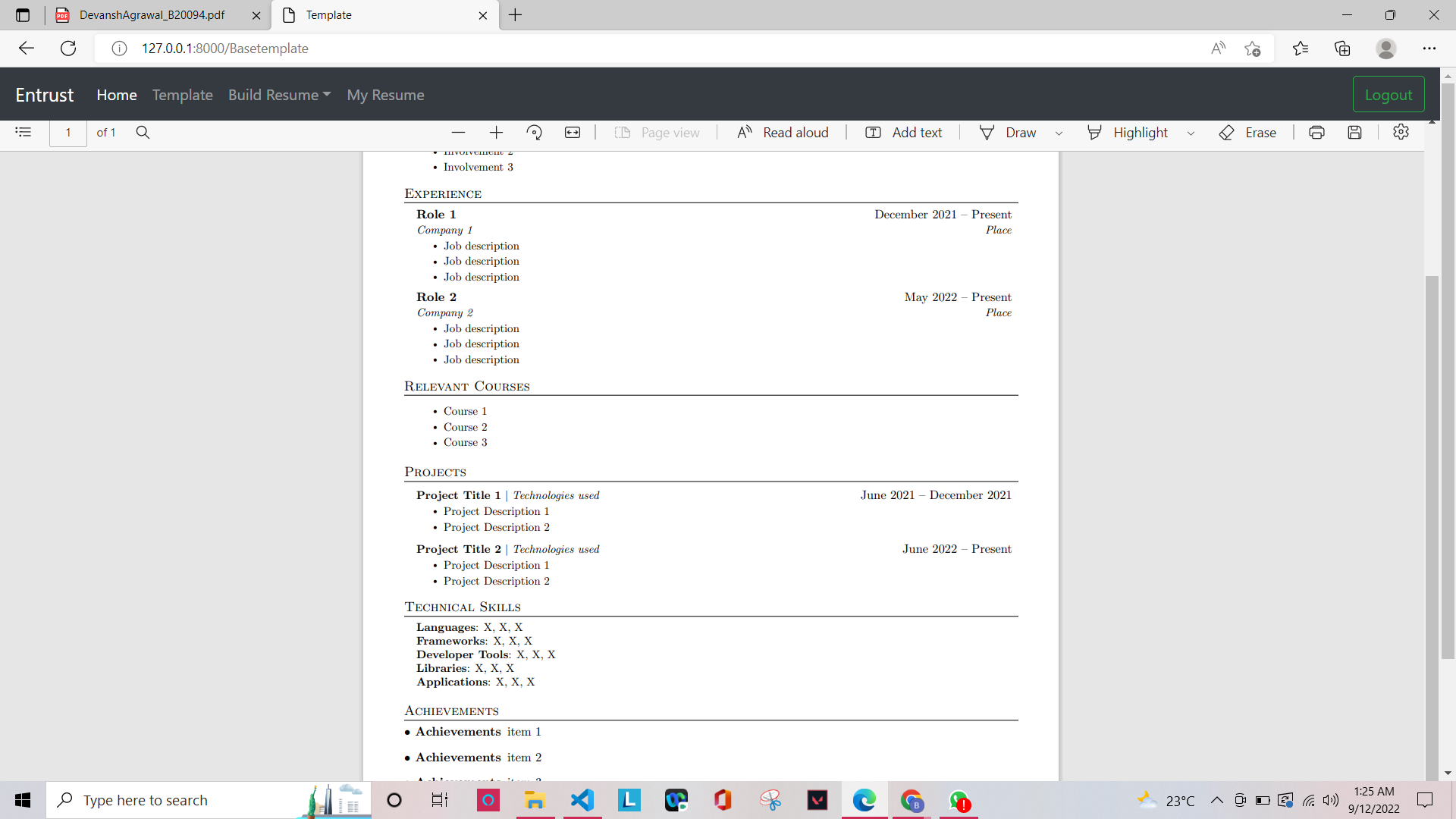The height and width of the screenshot is (819, 1456).
Task: Open PDF settings with the gear icon
Action: 1401,132
